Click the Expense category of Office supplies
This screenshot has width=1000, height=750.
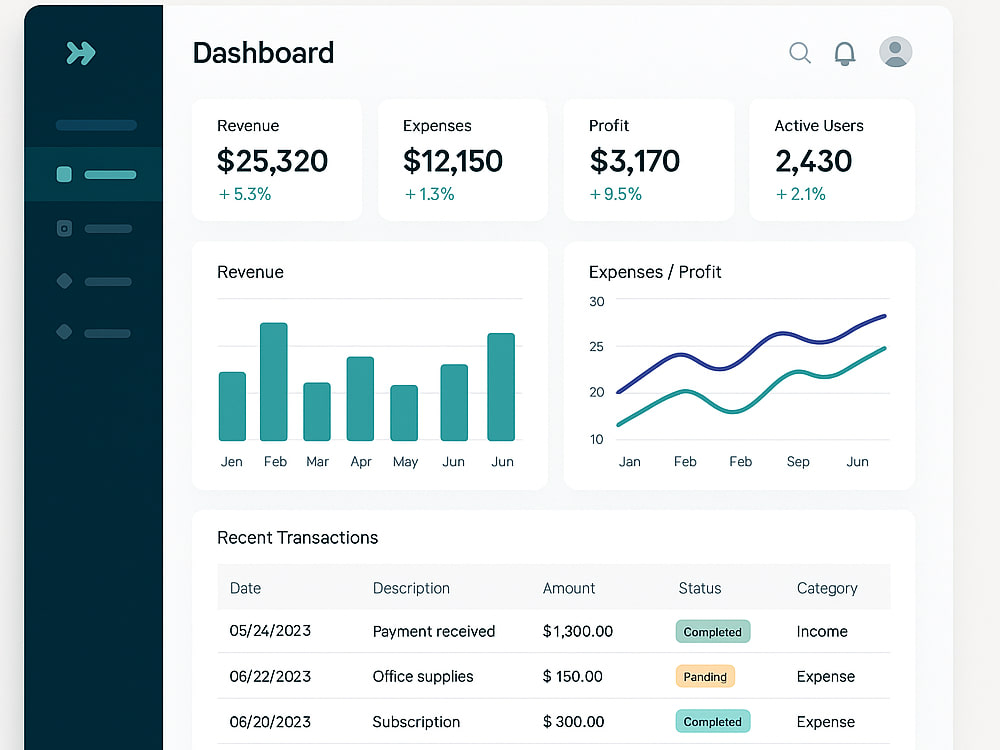[826, 677]
